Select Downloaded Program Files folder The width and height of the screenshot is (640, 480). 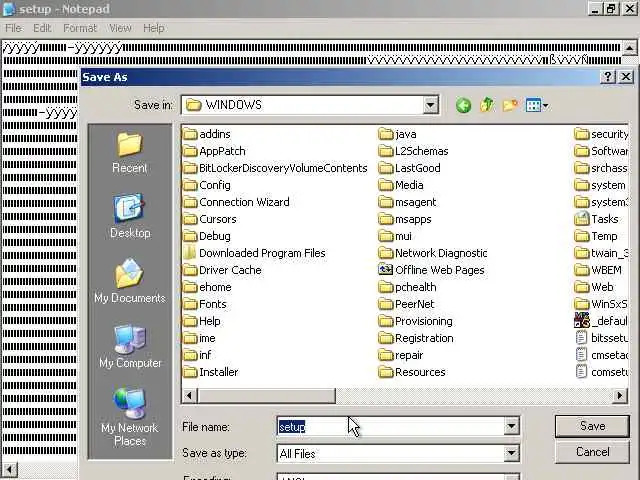point(254,253)
